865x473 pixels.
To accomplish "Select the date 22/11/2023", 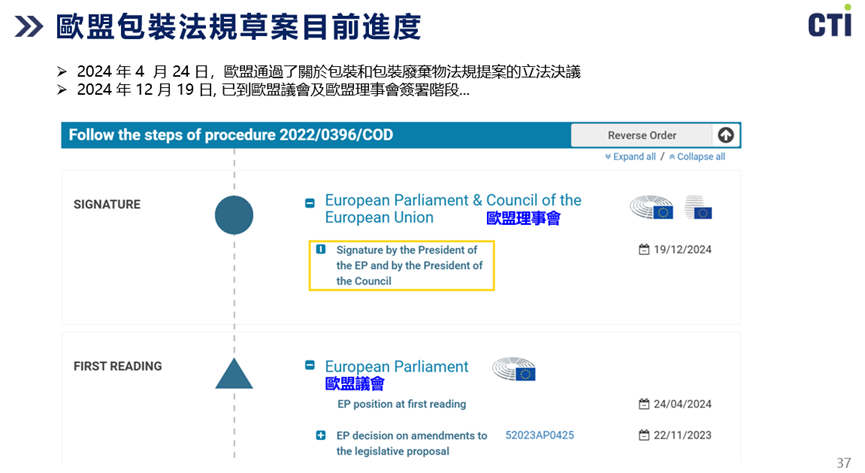I will [682, 435].
